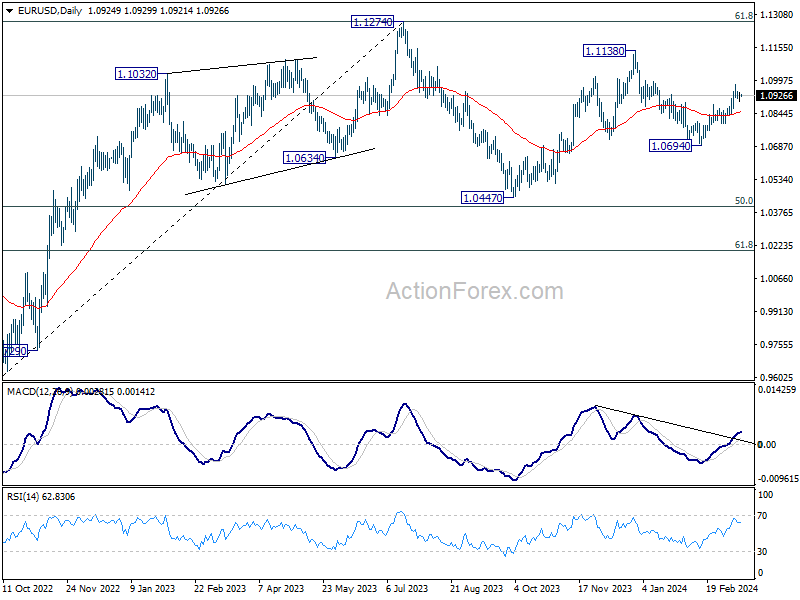Viewport: 800px width, 600px height.
Task: Click the 1.06870 price axis value
Action: coord(777,147)
